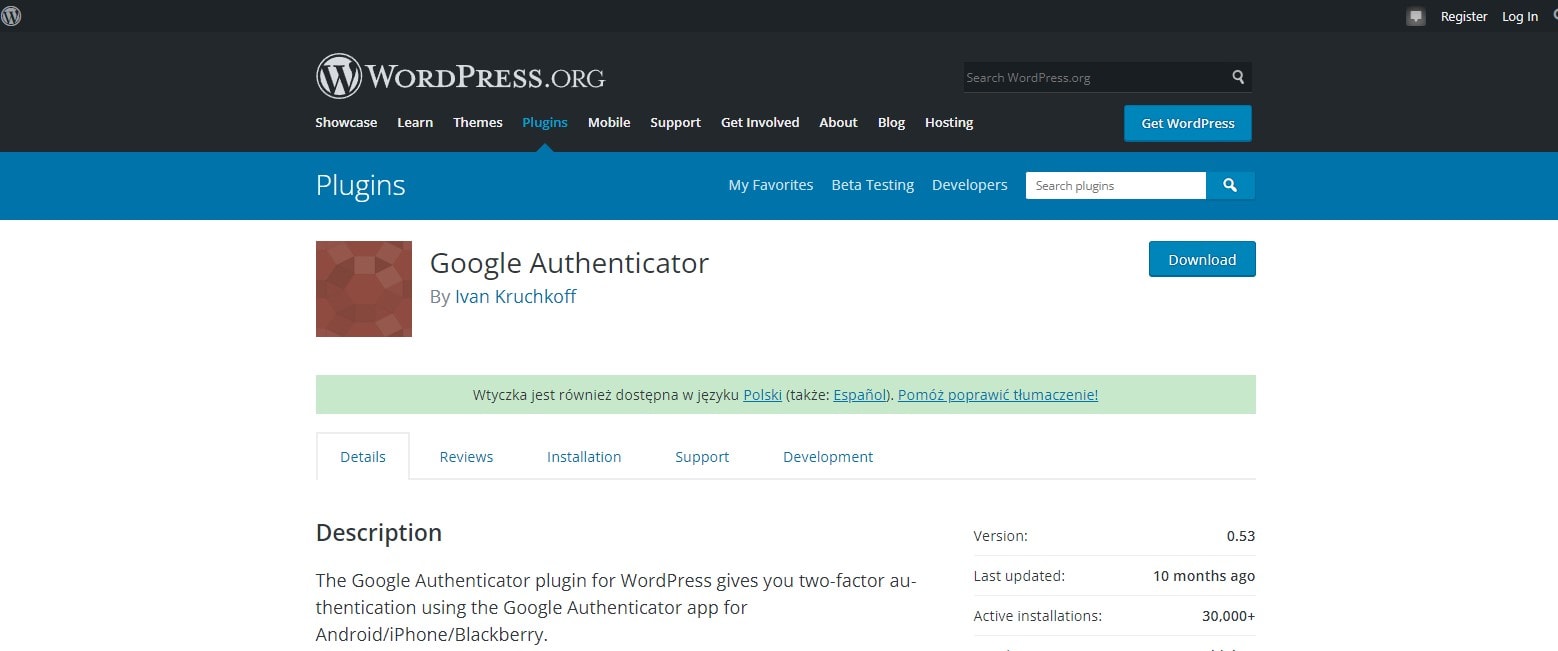Click the 'Last updated:' label
Viewport: 1558px width, 651px height.
tap(1019, 576)
